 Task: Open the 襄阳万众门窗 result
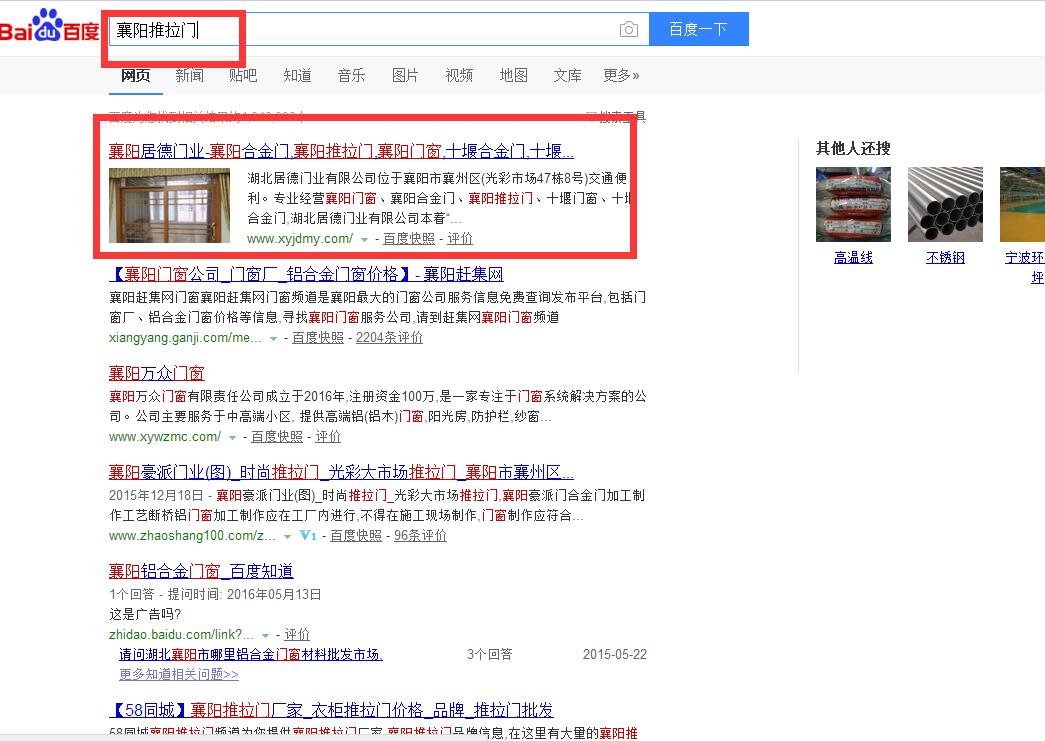pyautogui.click(x=157, y=373)
